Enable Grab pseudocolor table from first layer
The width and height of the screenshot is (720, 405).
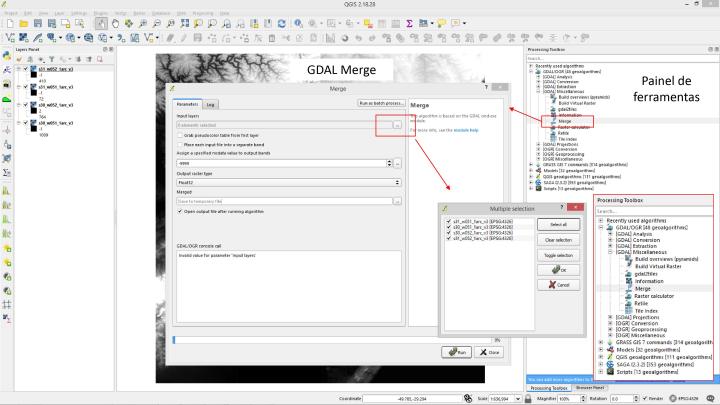pos(180,135)
